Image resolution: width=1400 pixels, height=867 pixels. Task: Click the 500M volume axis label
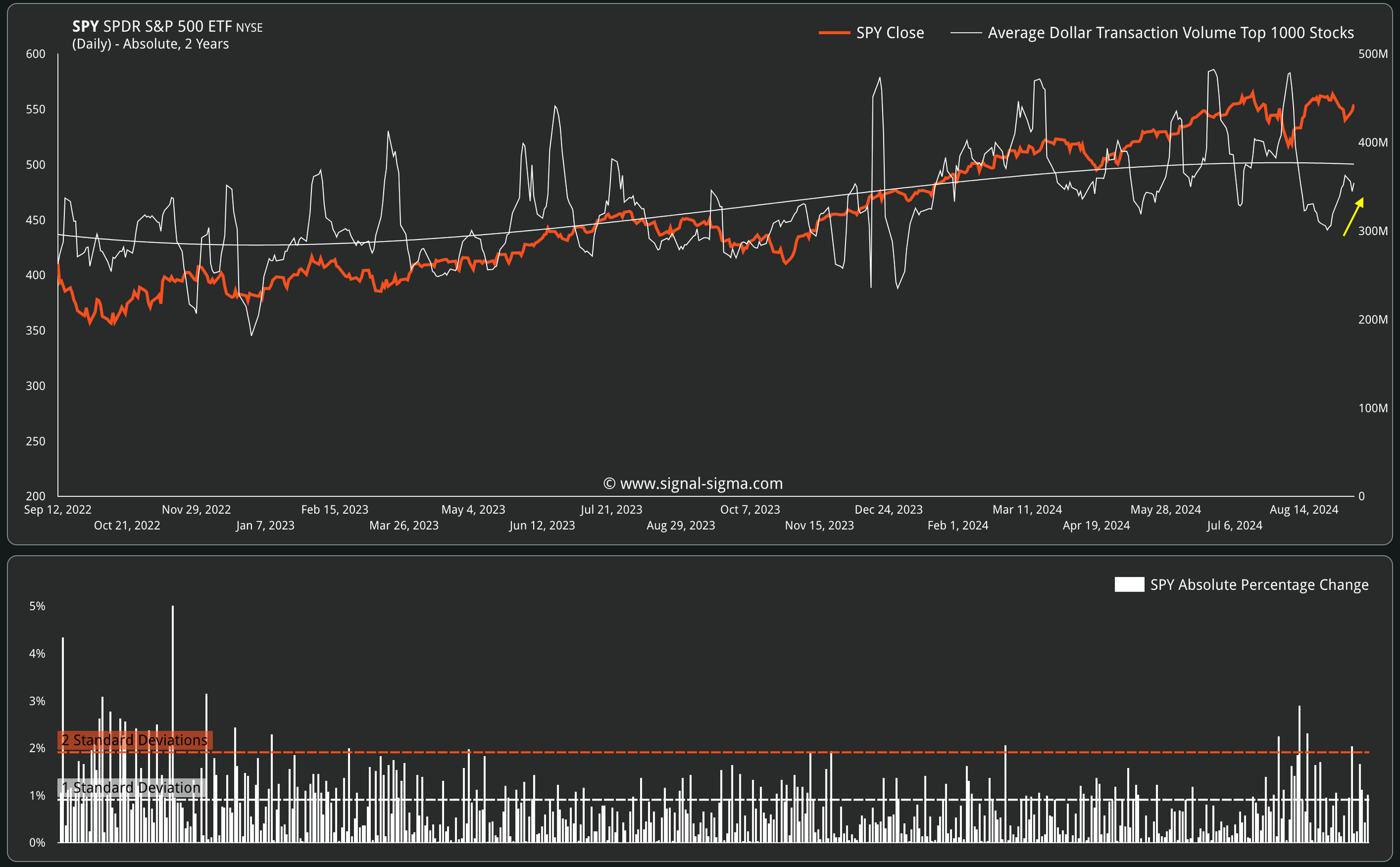point(1373,54)
